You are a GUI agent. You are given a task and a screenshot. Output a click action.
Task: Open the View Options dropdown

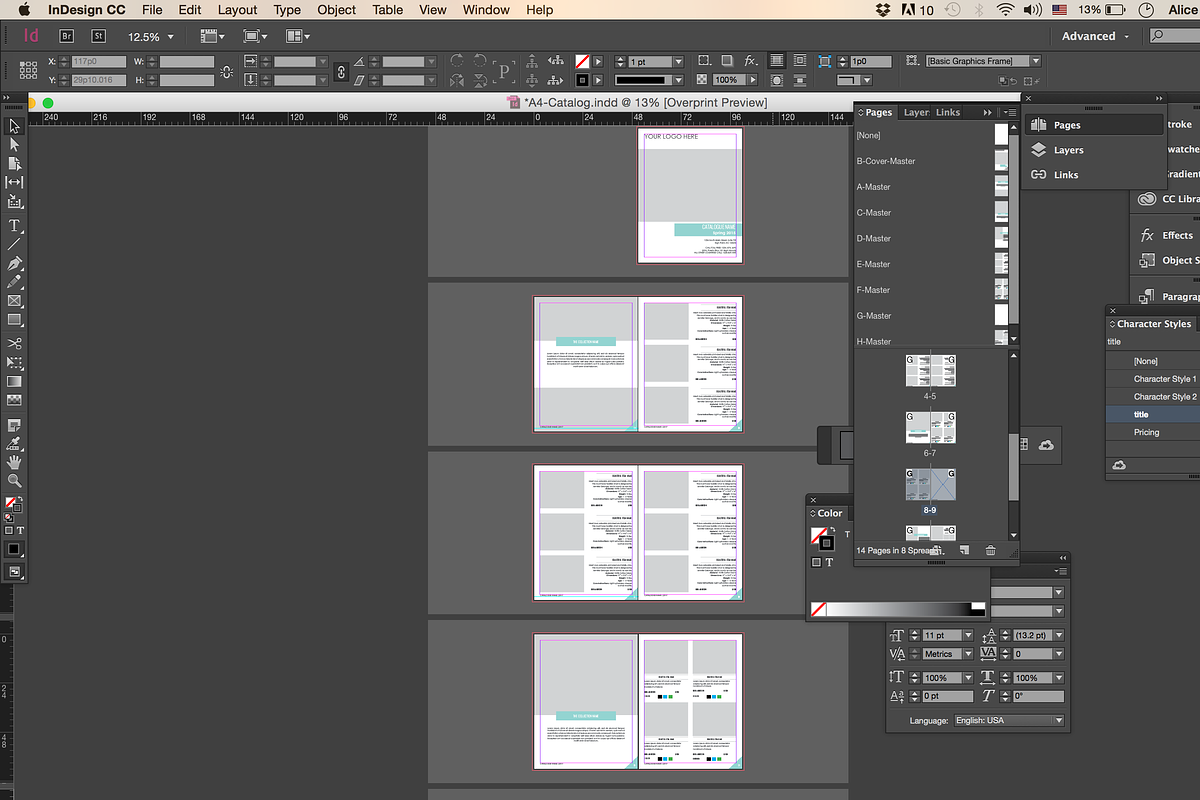click(x=211, y=36)
